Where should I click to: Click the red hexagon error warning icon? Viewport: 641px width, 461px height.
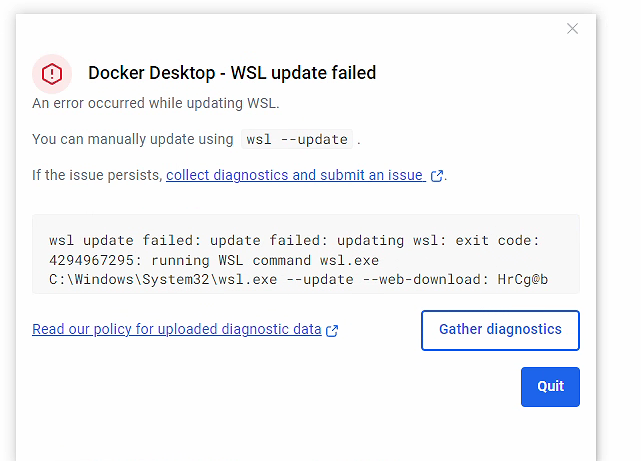click(52, 74)
